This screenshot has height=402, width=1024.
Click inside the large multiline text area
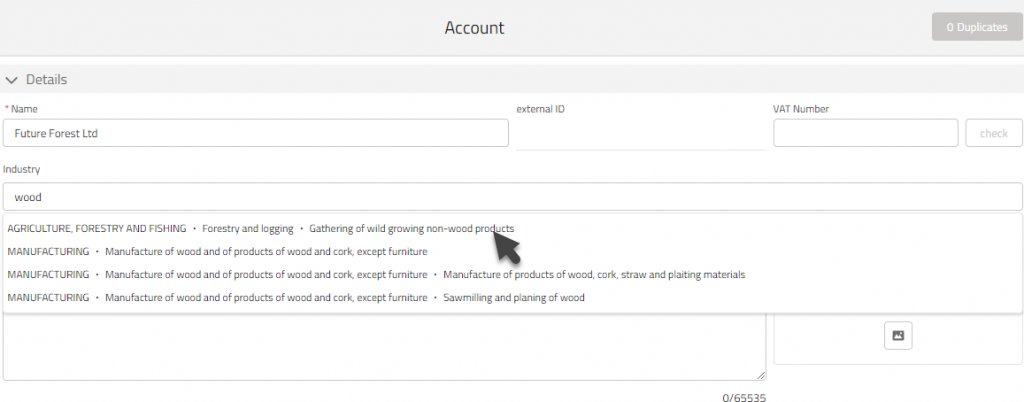(384, 350)
